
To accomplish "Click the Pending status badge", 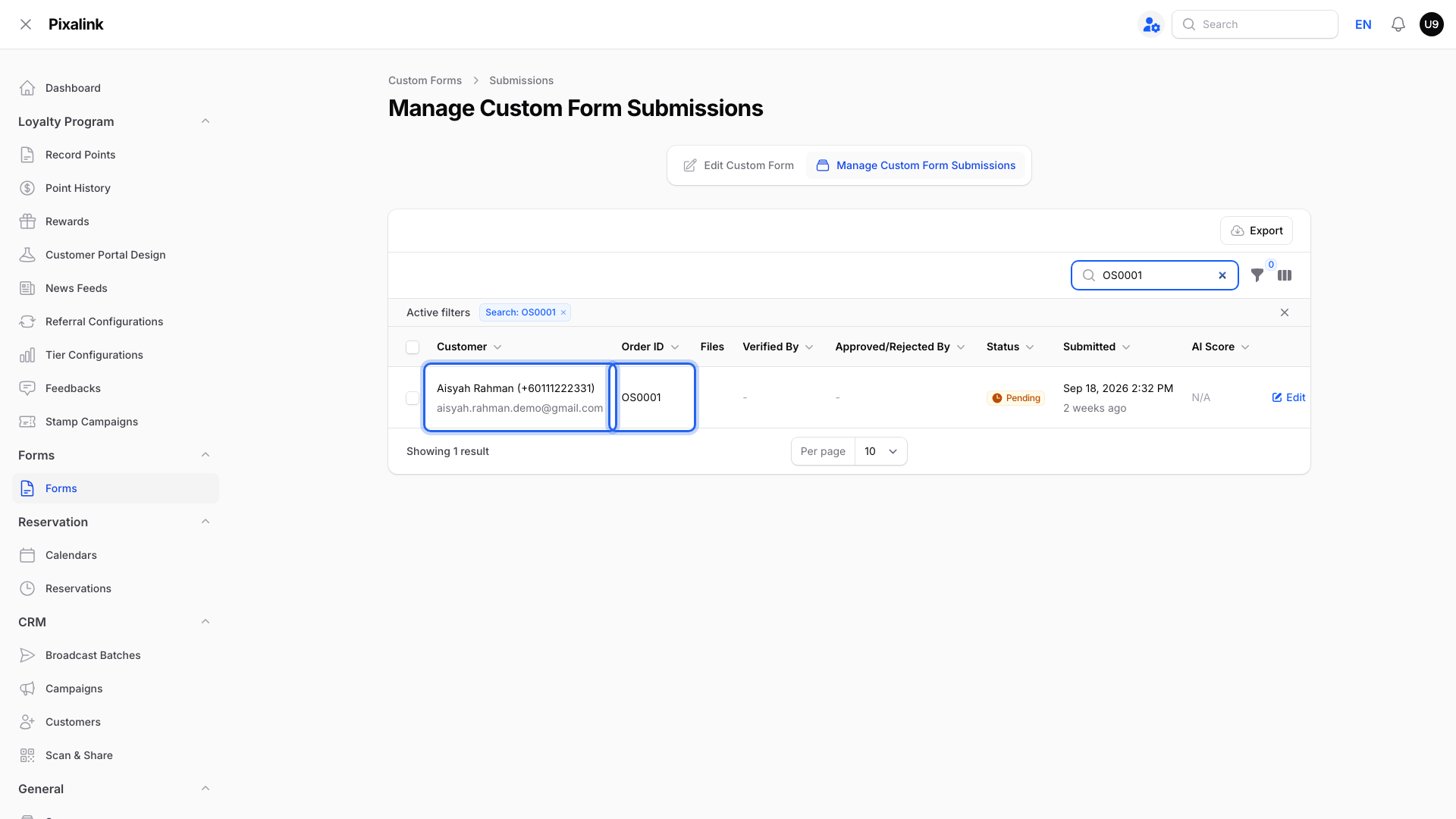I will click(x=1015, y=398).
